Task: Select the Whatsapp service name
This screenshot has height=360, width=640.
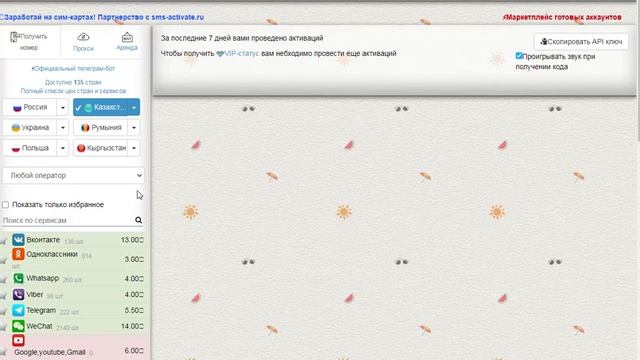Action: pos(42,278)
